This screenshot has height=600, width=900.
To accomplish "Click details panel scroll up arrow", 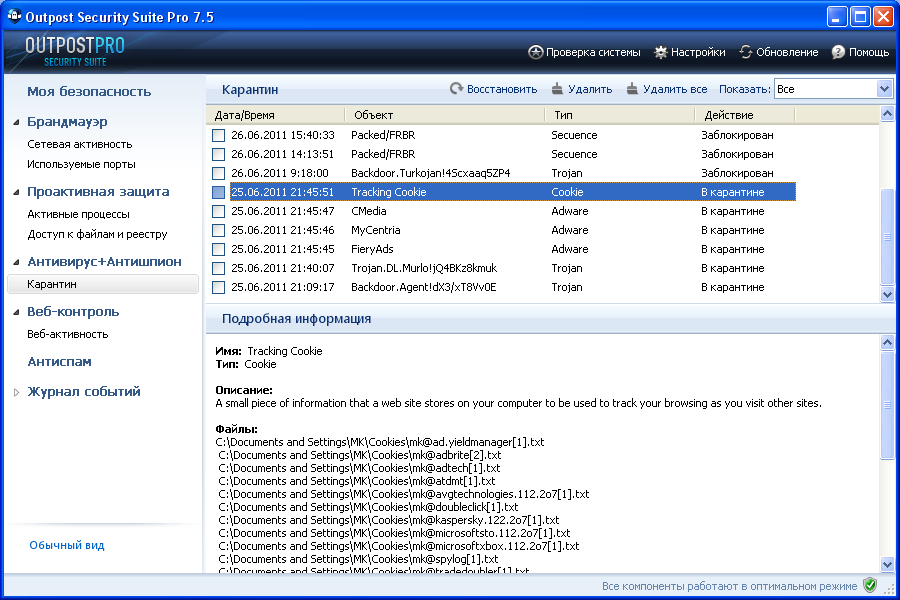I will 887,343.
